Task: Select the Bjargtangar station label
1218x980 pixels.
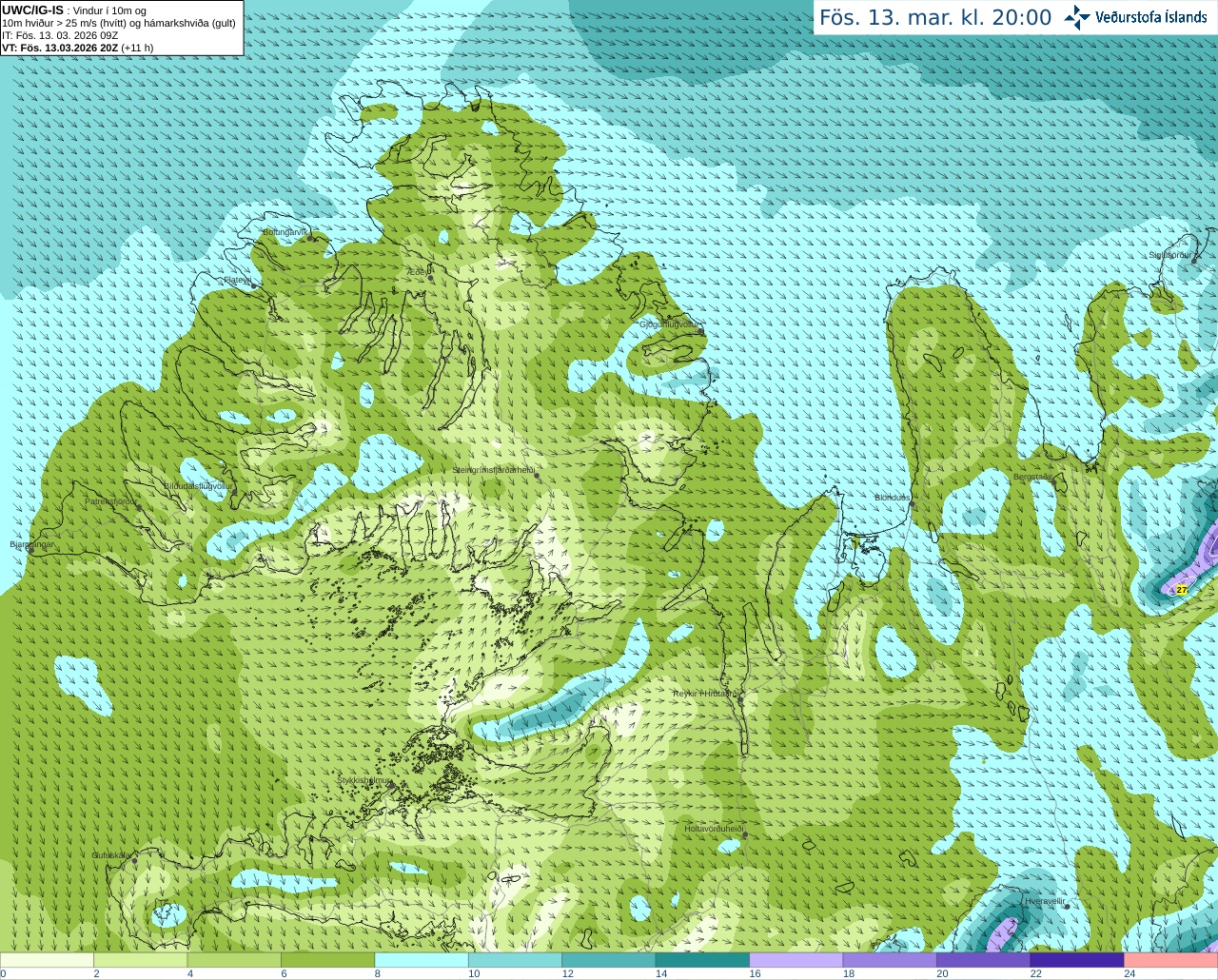Action: coord(31,544)
